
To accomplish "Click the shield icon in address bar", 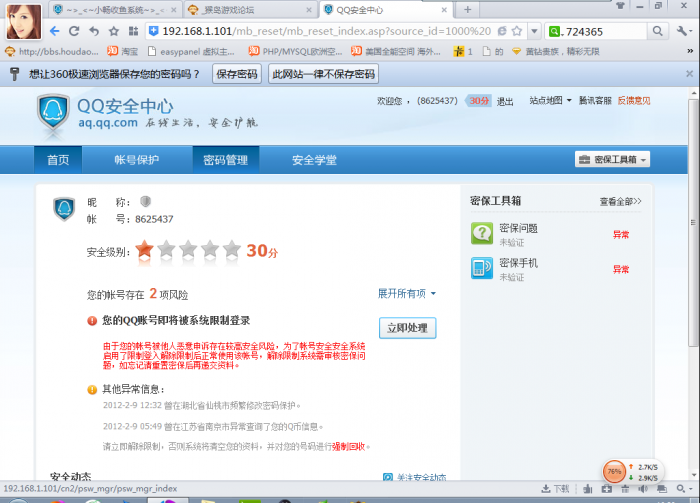I will click(x=154, y=31).
